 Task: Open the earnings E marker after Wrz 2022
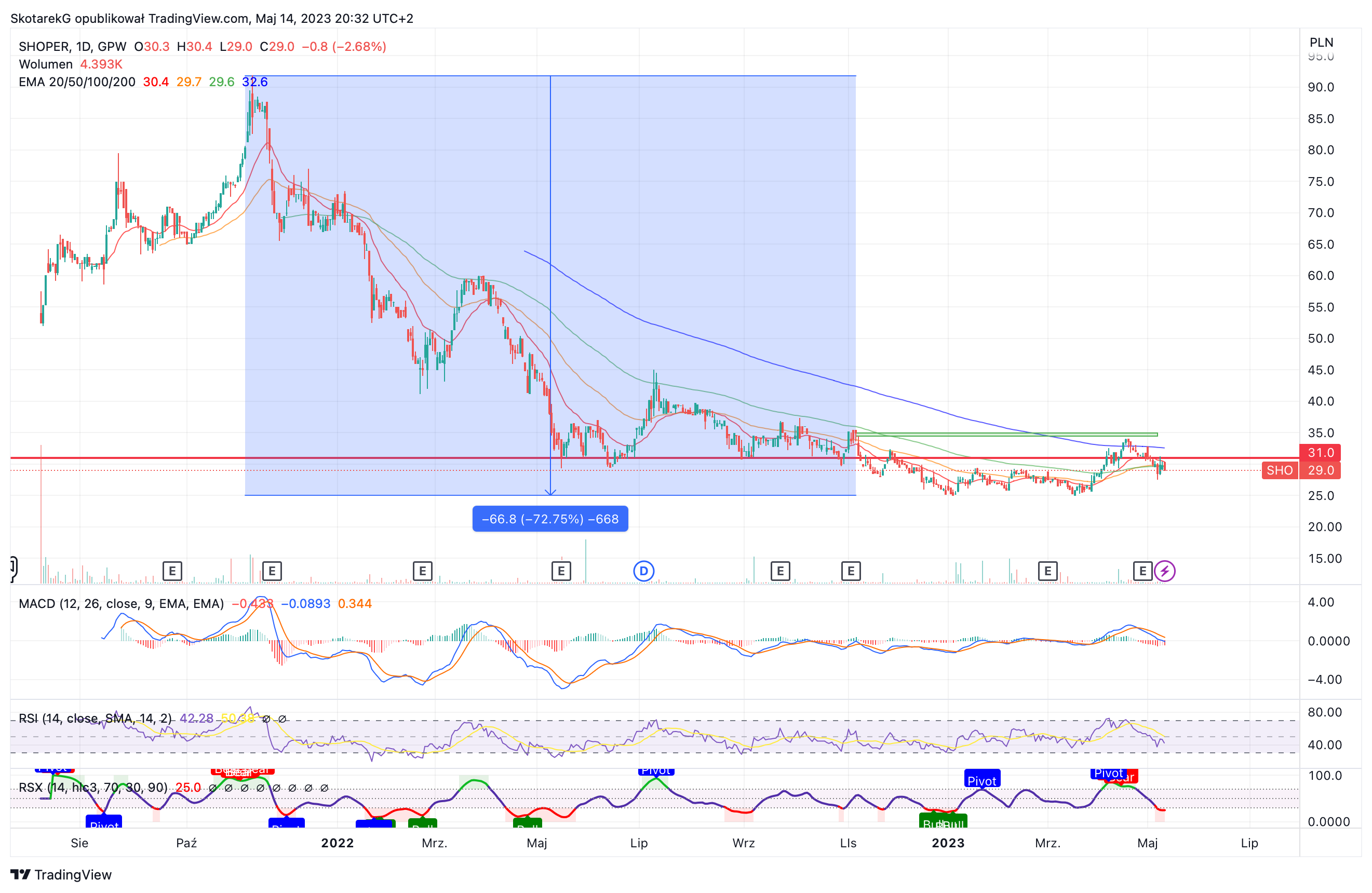[780, 571]
